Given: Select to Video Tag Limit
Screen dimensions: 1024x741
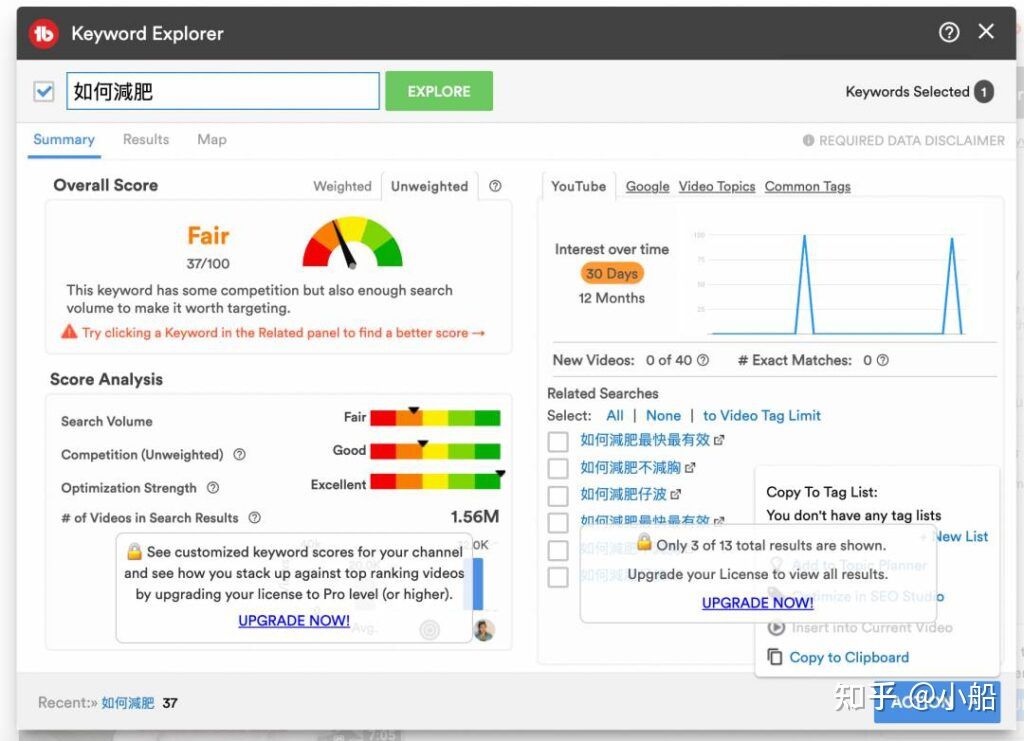Looking at the screenshot, I should coord(761,416).
